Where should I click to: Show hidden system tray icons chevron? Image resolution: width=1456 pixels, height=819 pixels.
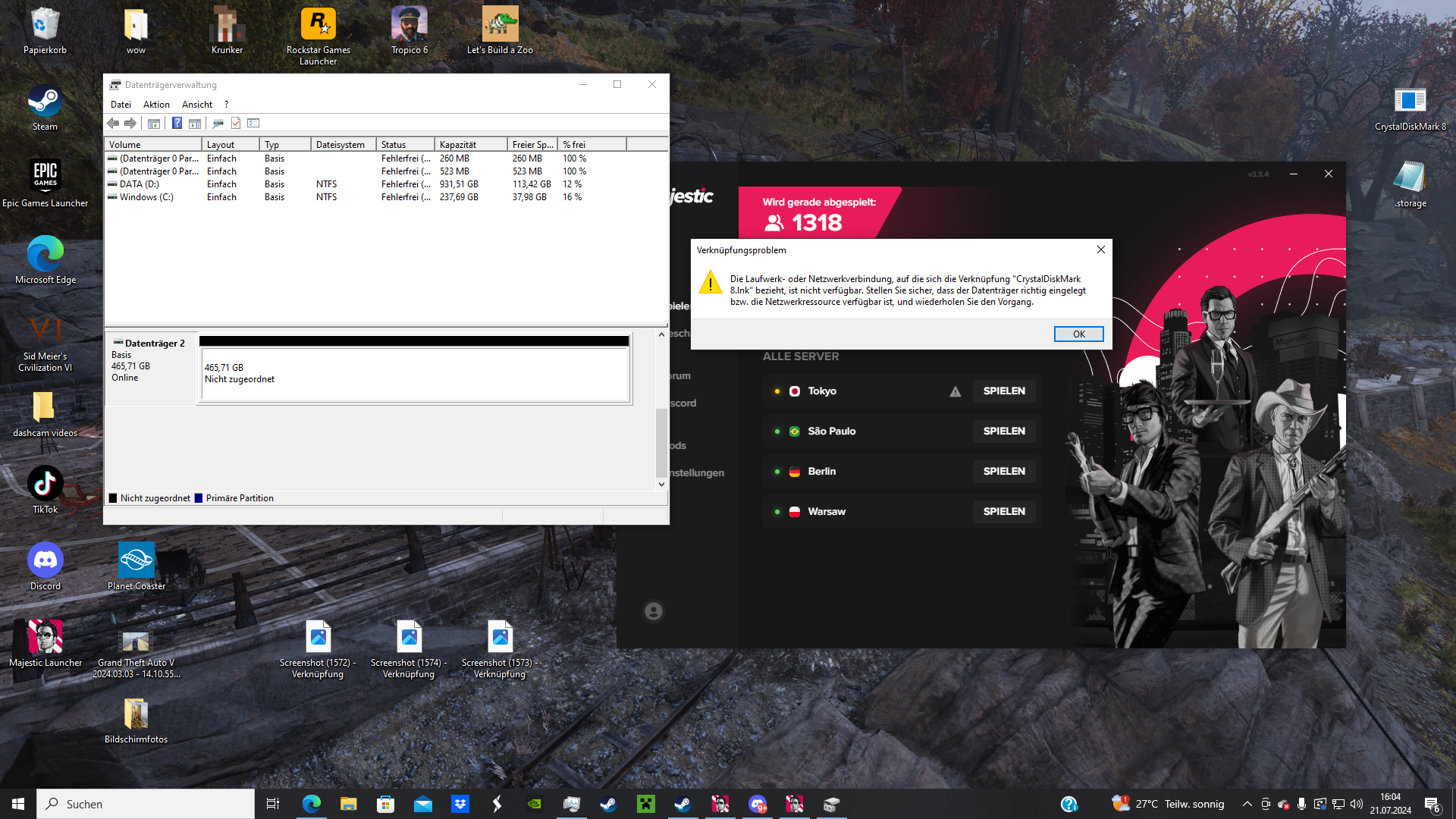click(1247, 804)
